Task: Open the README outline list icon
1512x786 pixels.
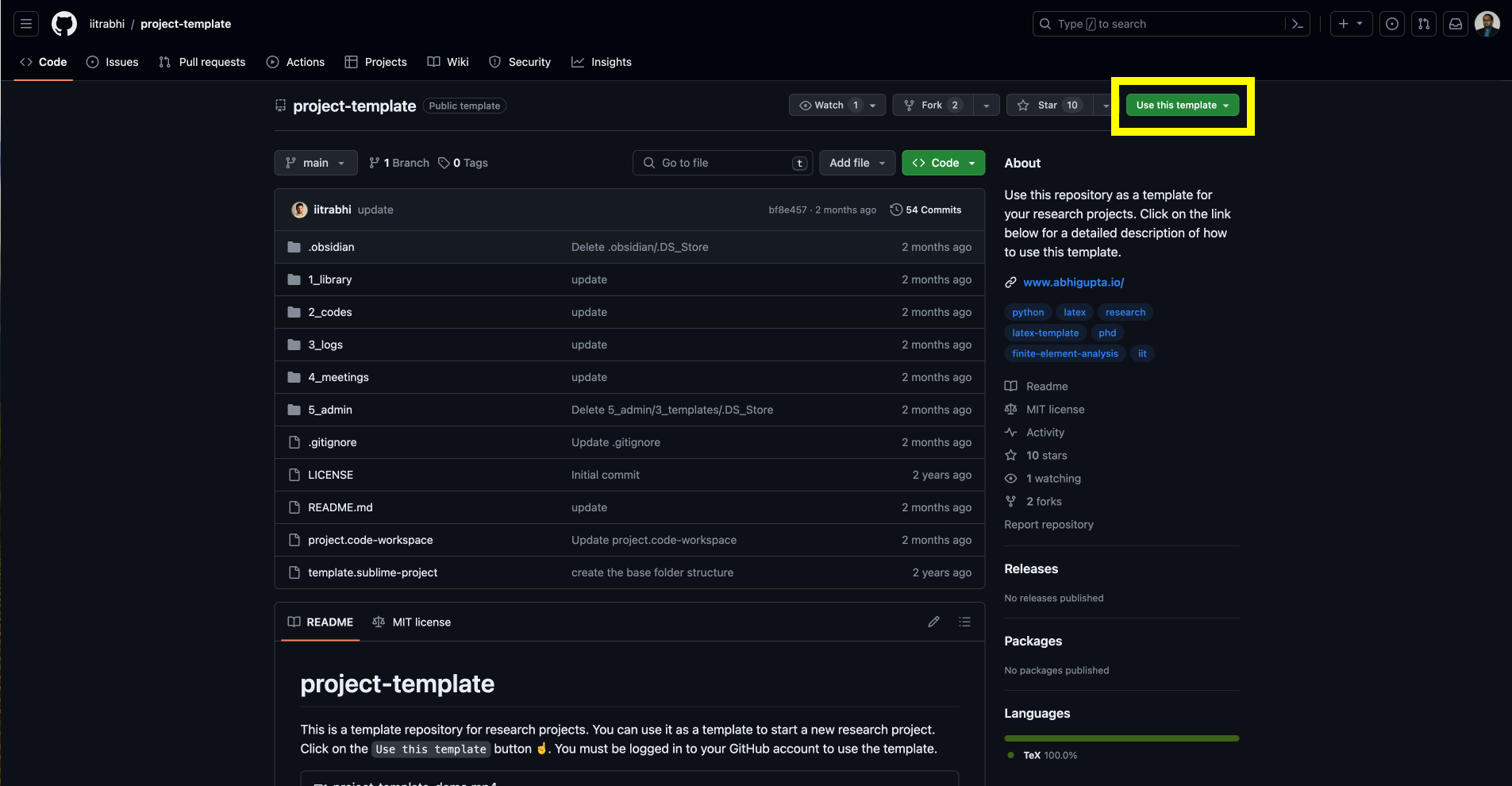Action: tap(964, 622)
